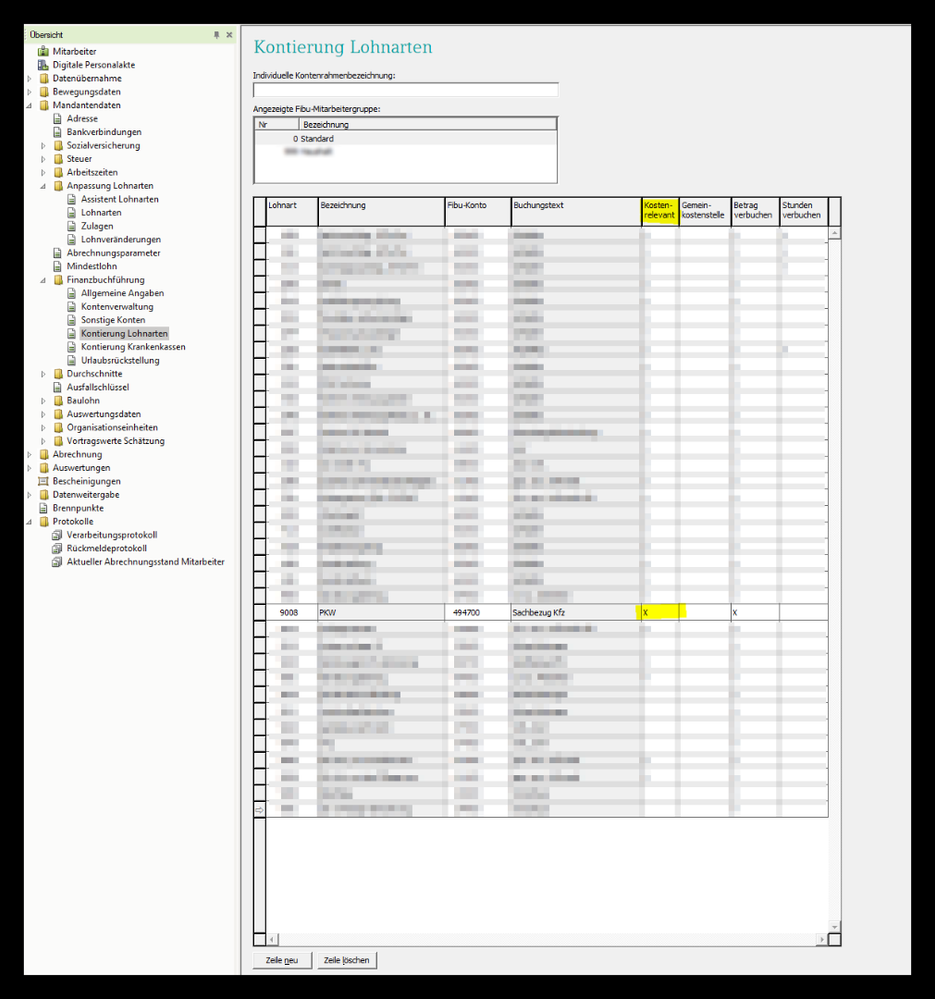Click the Adresse document icon
The image size is (935, 999).
coord(58,118)
